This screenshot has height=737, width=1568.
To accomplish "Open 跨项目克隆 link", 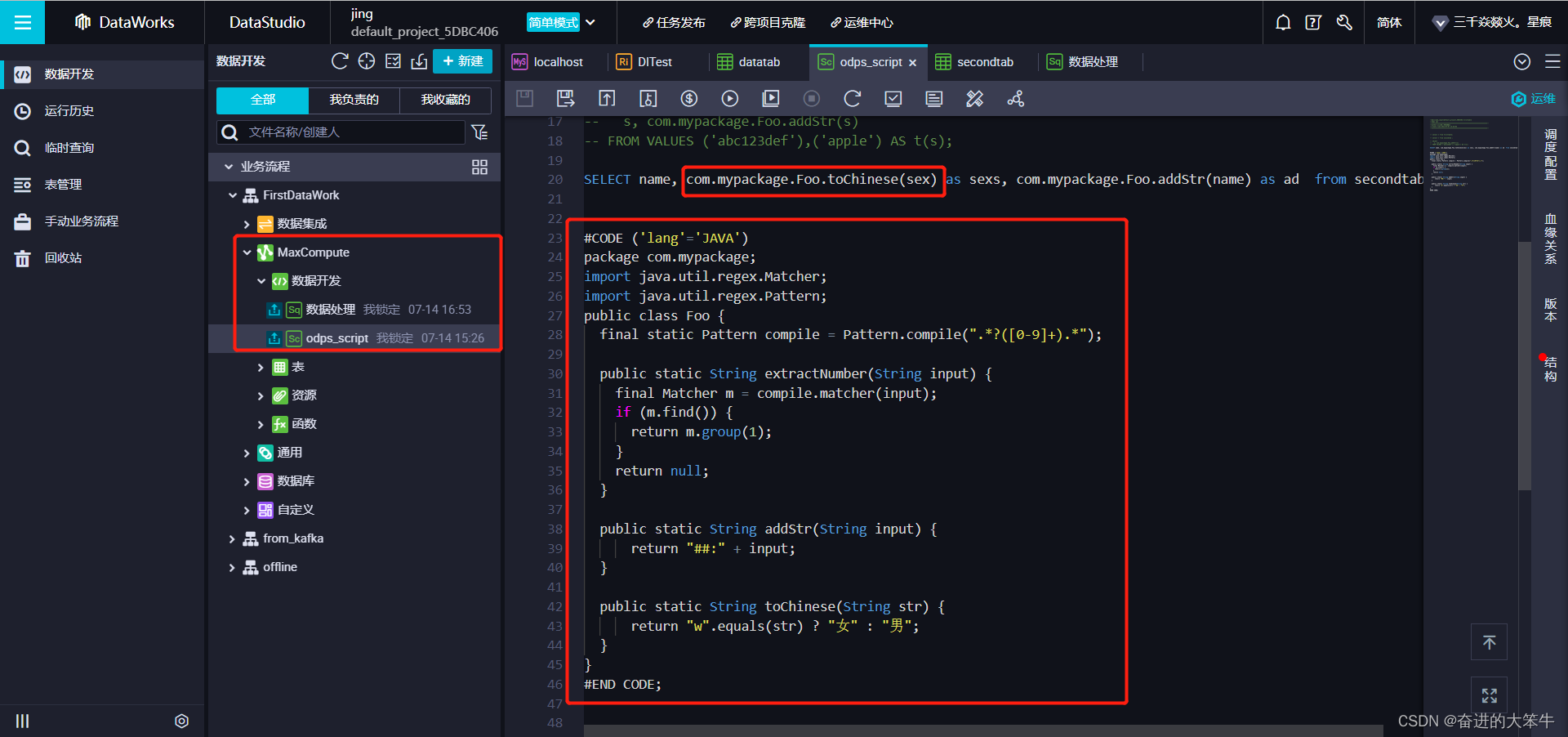I will pyautogui.click(x=768, y=22).
